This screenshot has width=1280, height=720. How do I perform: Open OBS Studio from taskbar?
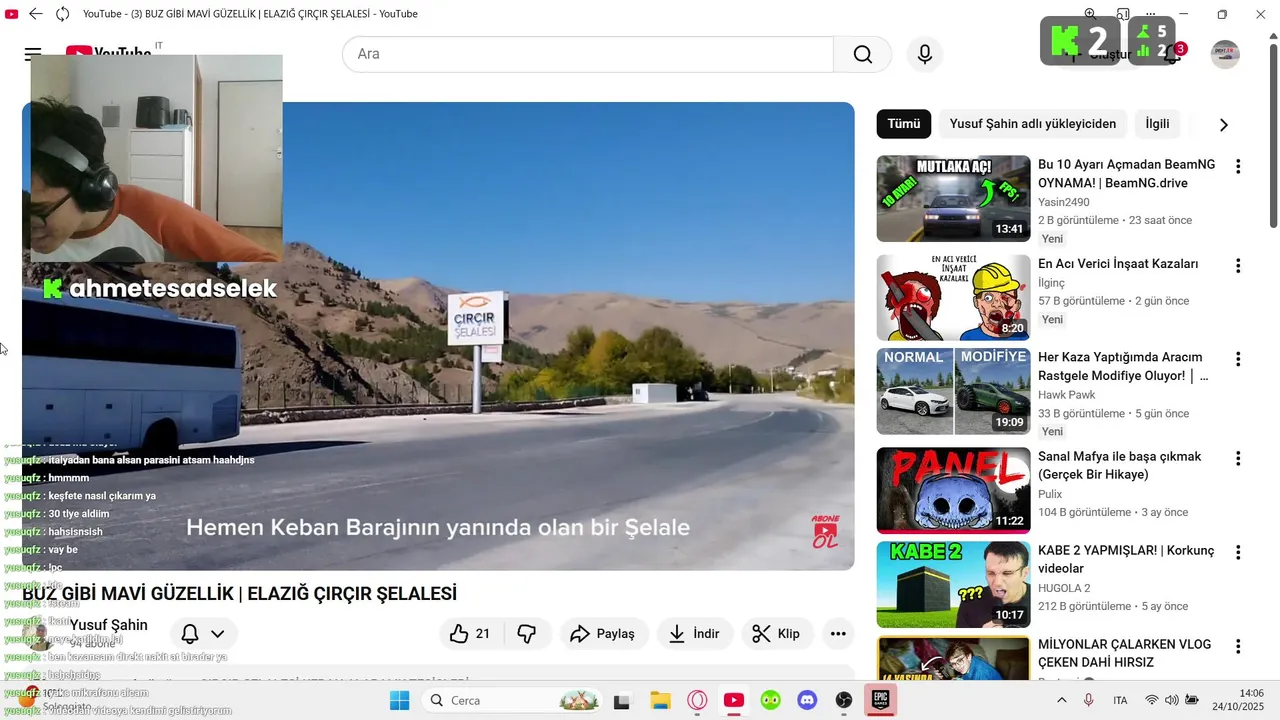point(844,700)
